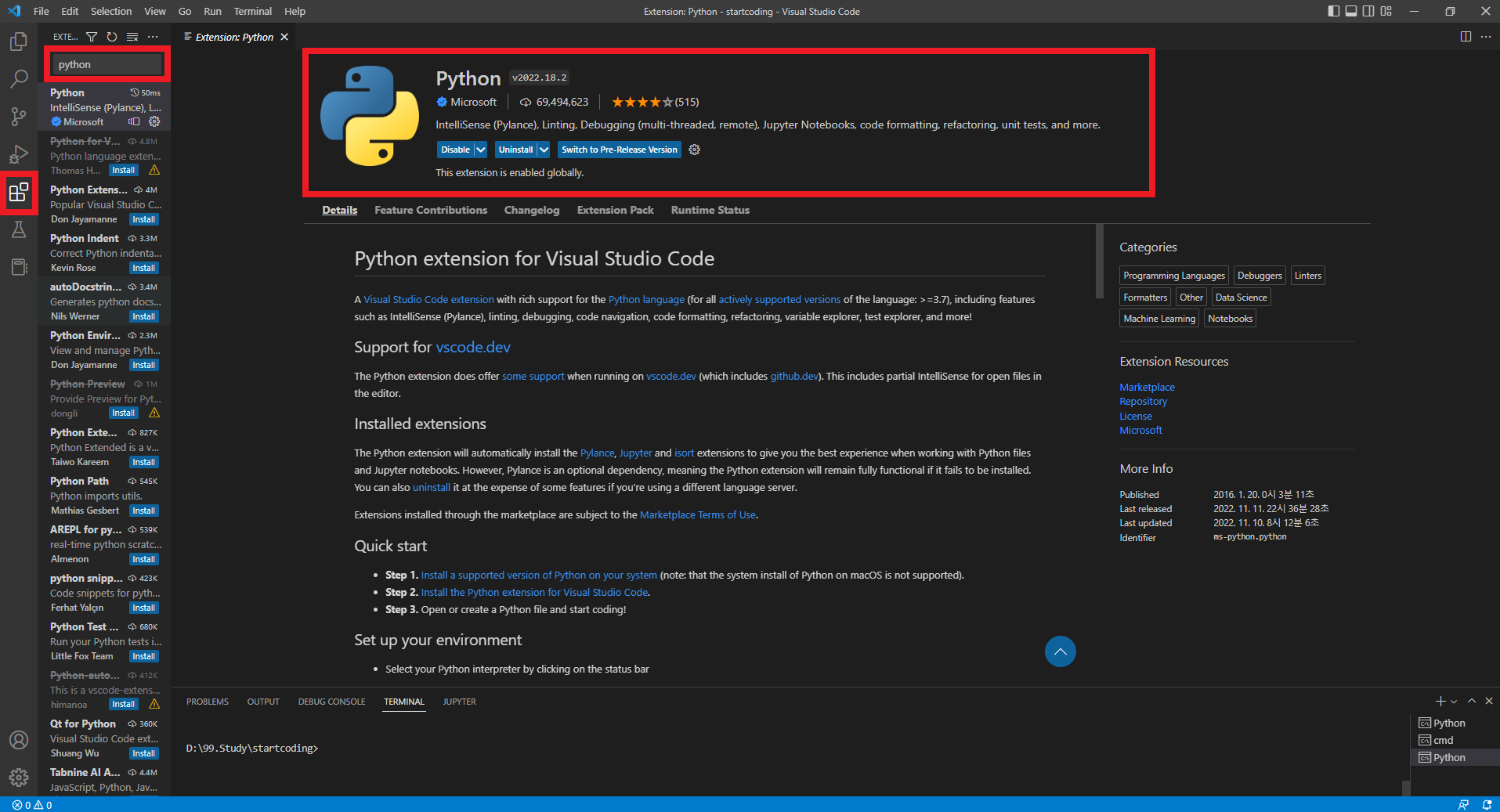Split the editor to the right
Screen dimensions: 1500x812
(1466, 37)
